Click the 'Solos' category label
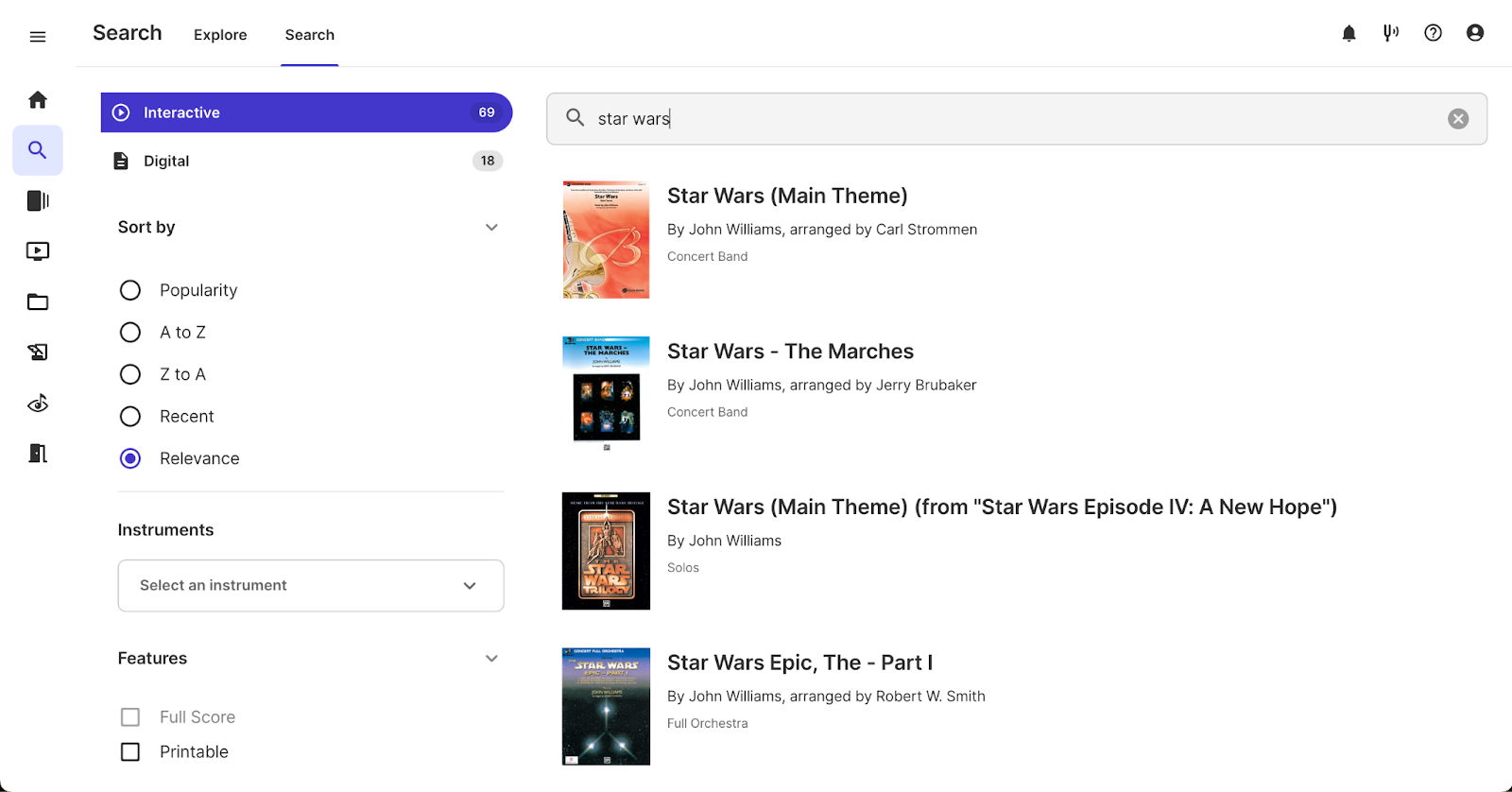This screenshot has height=792, width=1512. pyautogui.click(x=683, y=568)
